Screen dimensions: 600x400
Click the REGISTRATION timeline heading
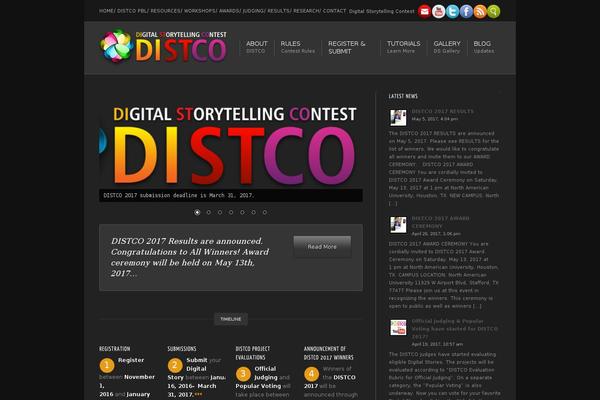point(114,349)
